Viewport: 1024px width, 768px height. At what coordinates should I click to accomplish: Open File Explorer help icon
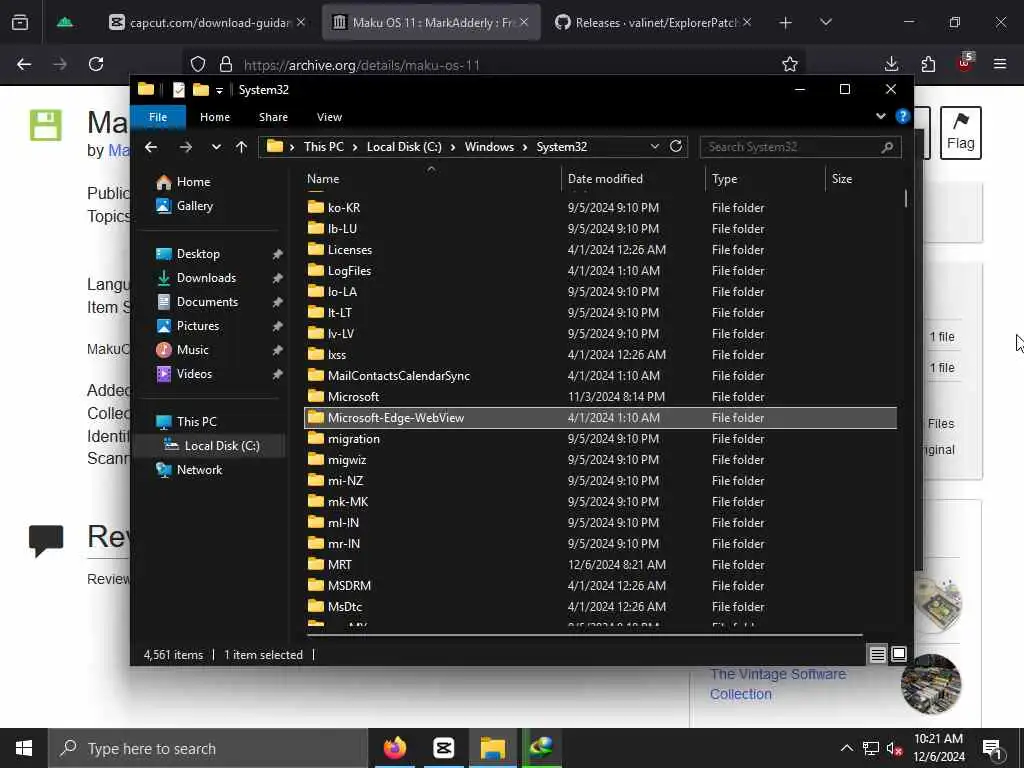903,116
